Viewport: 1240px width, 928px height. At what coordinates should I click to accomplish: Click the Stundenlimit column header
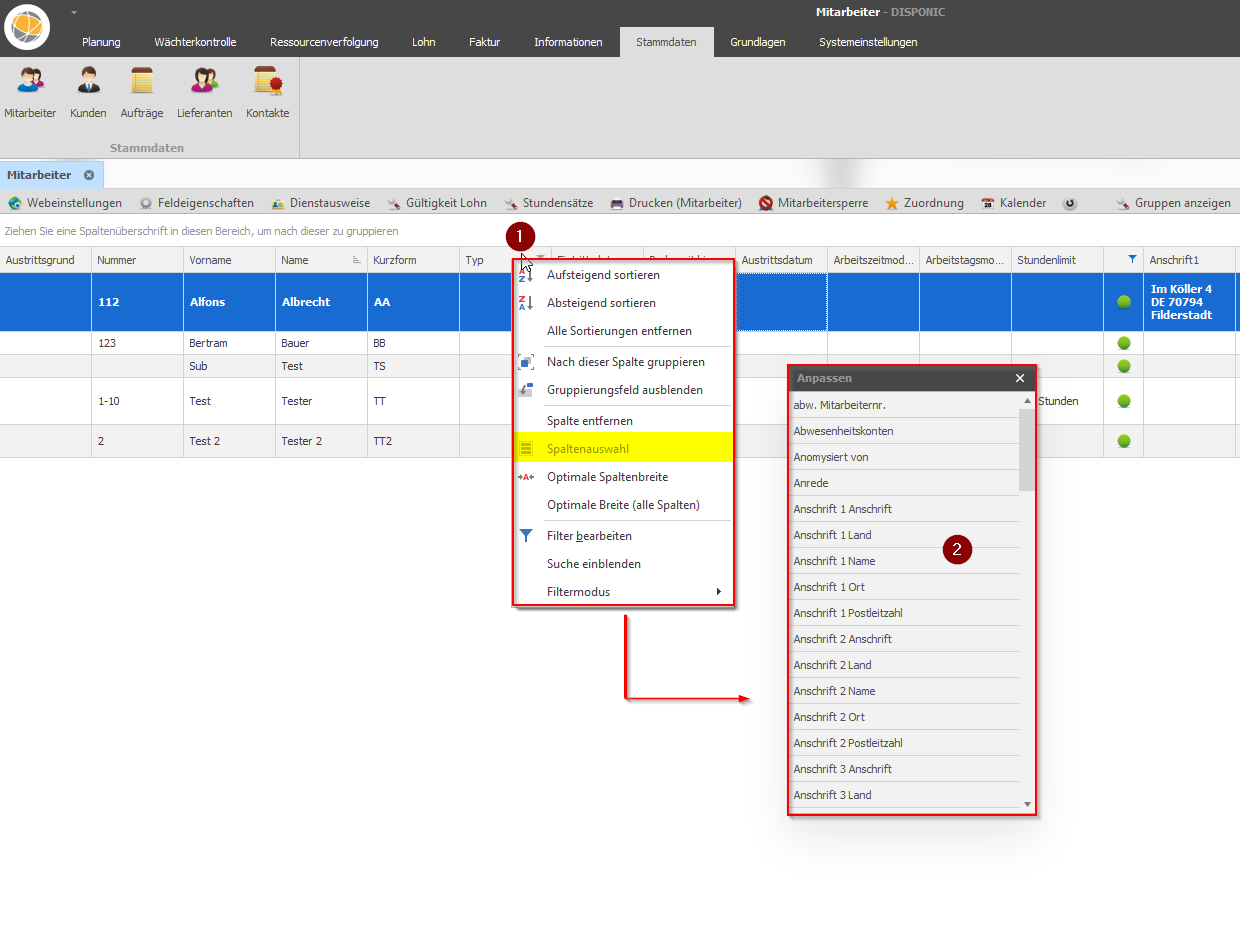click(x=1057, y=260)
